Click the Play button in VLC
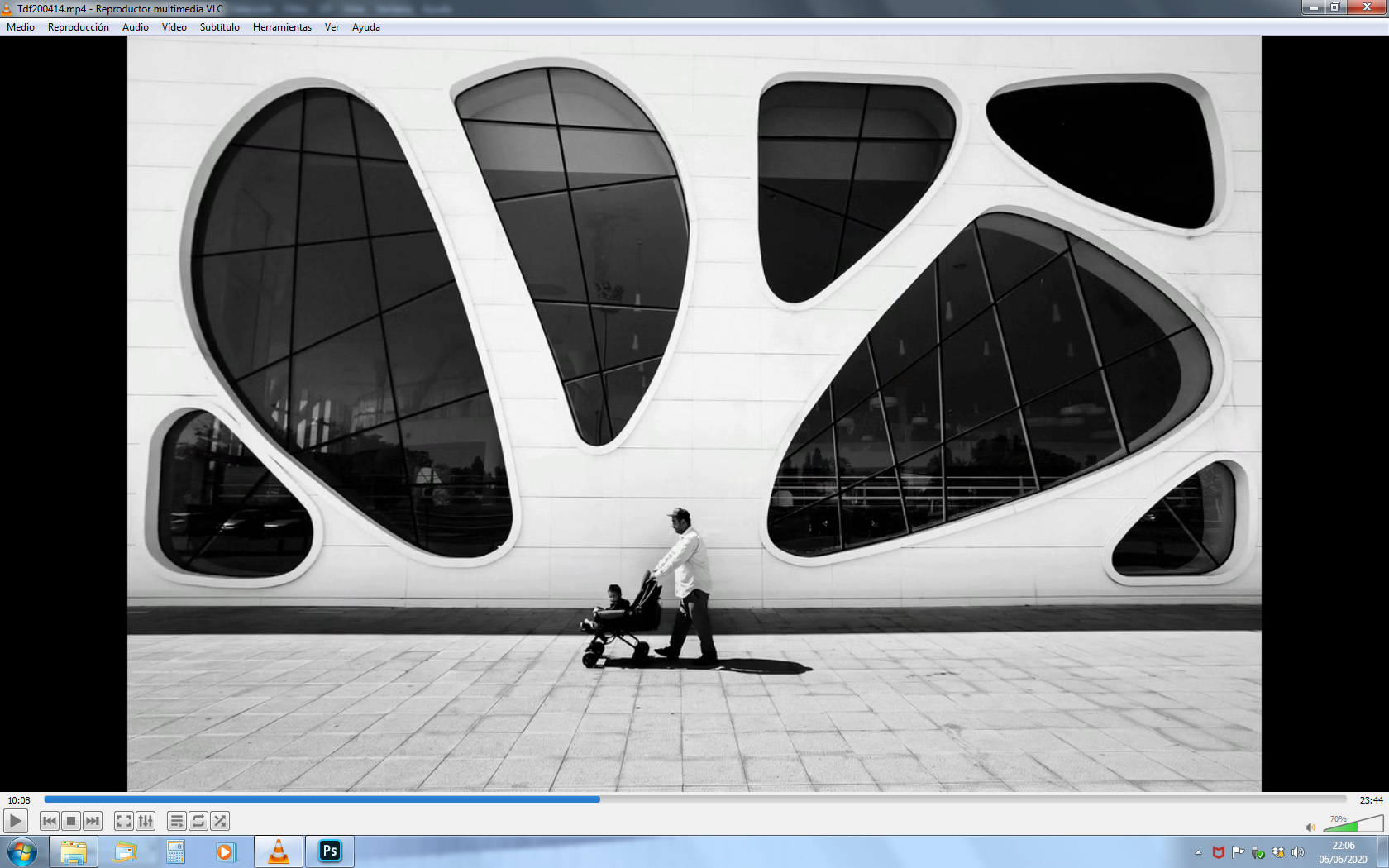This screenshot has height=868, width=1389. [x=16, y=821]
